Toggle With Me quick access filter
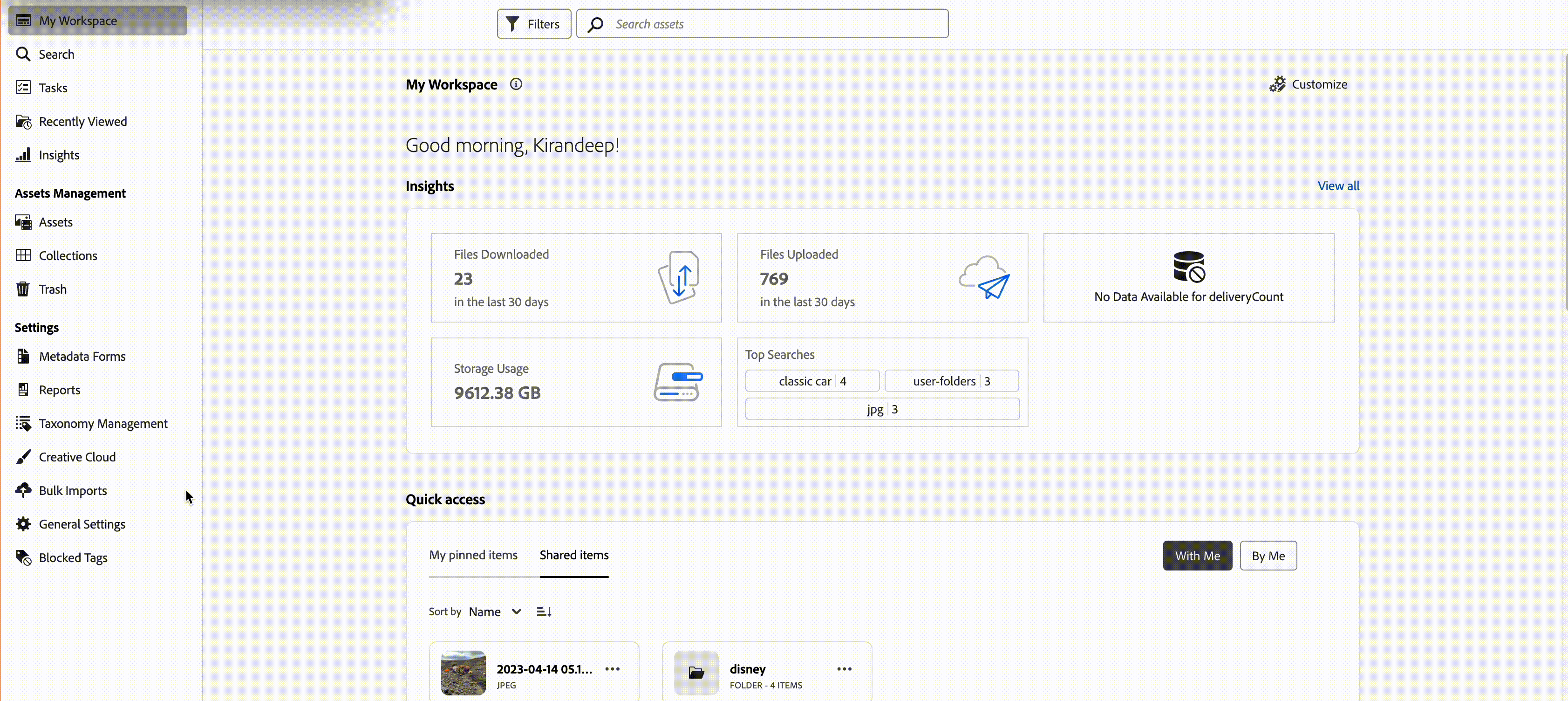 [x=1197, y=555]
